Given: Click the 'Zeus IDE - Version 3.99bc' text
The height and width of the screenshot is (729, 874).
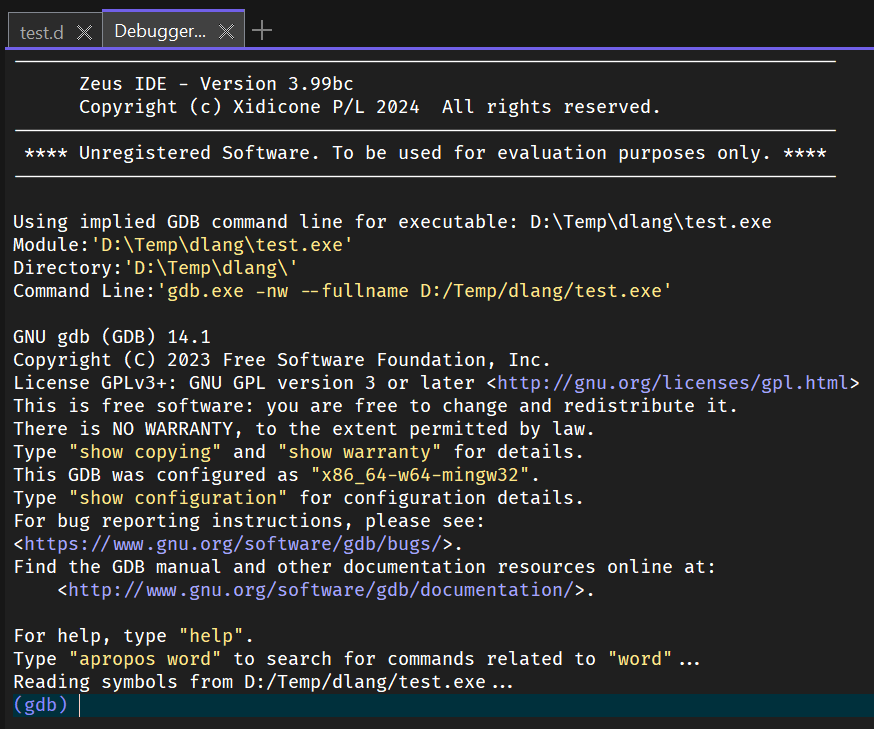Looking at the screenshot, I should 216,84.
